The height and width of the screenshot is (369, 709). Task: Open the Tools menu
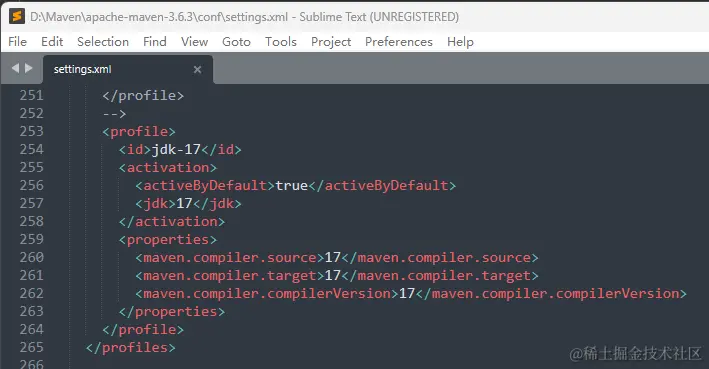[x=281, y=42]
